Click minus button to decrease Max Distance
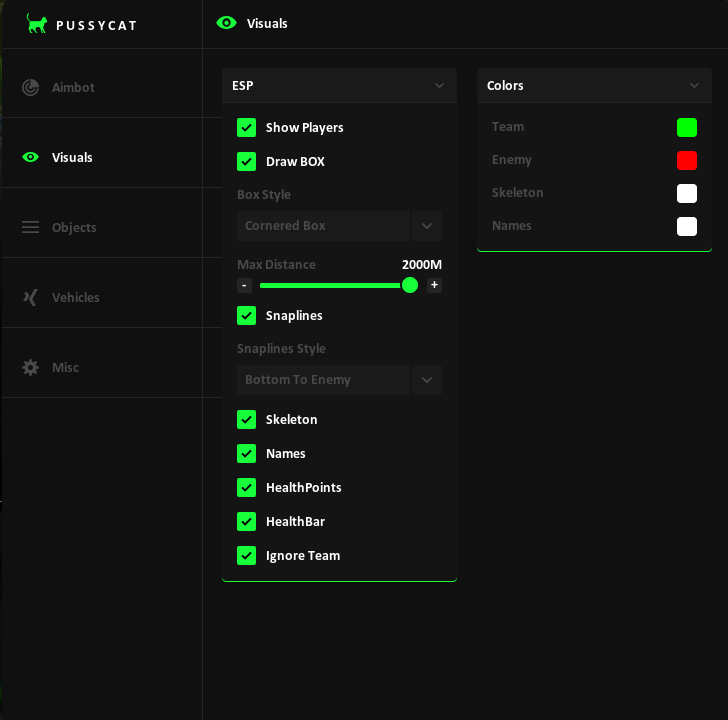The width and height of the screenshot is (728, 720). (245, 285)
